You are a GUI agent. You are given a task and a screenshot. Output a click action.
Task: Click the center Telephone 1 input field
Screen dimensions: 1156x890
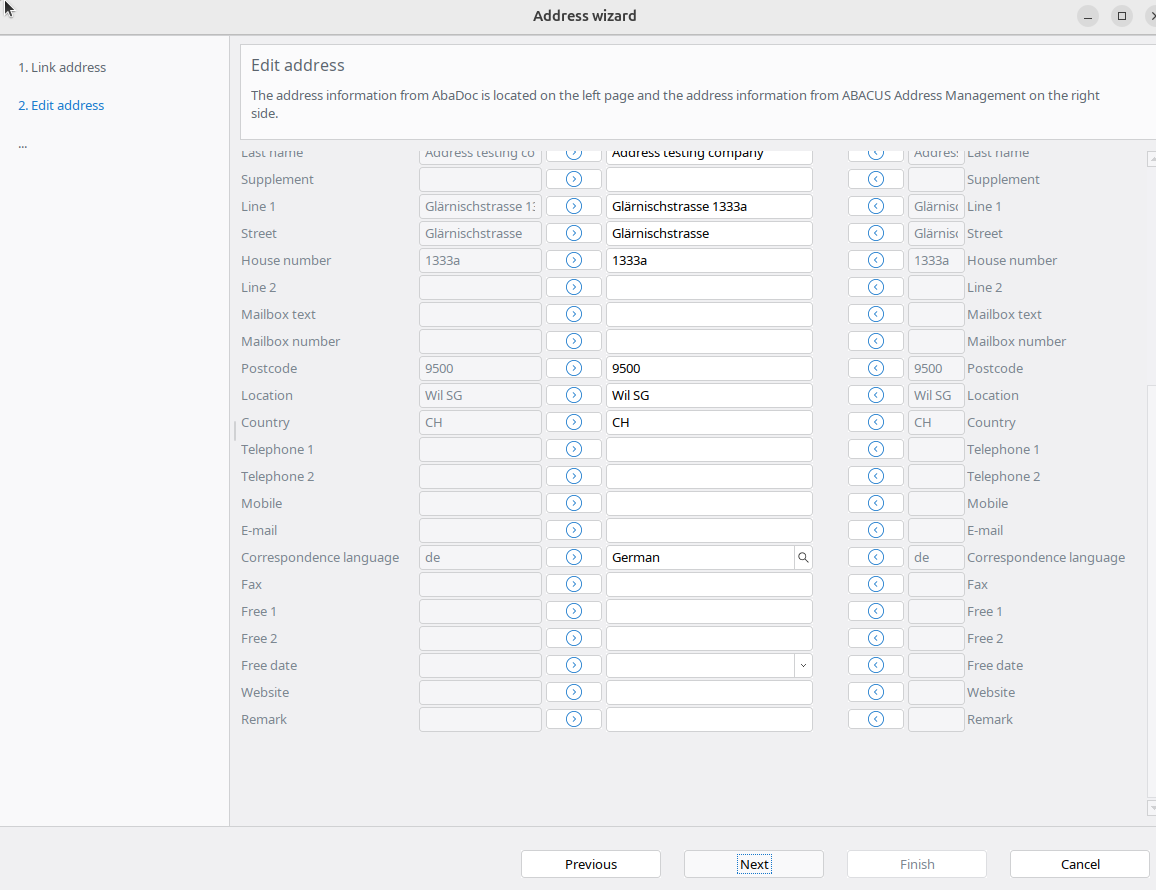pos(708,449)
